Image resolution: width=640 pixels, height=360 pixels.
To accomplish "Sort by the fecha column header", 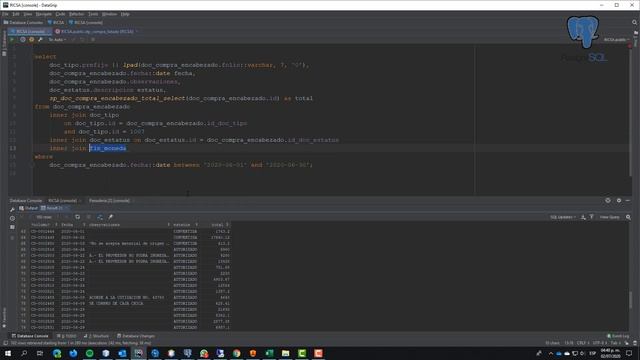I will click(x=73, y=225).
